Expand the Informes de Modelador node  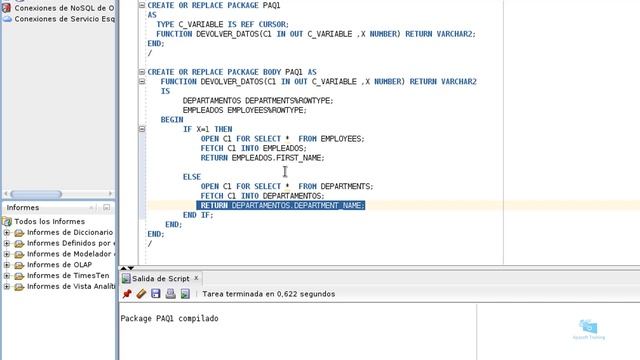tap(7, 254)
